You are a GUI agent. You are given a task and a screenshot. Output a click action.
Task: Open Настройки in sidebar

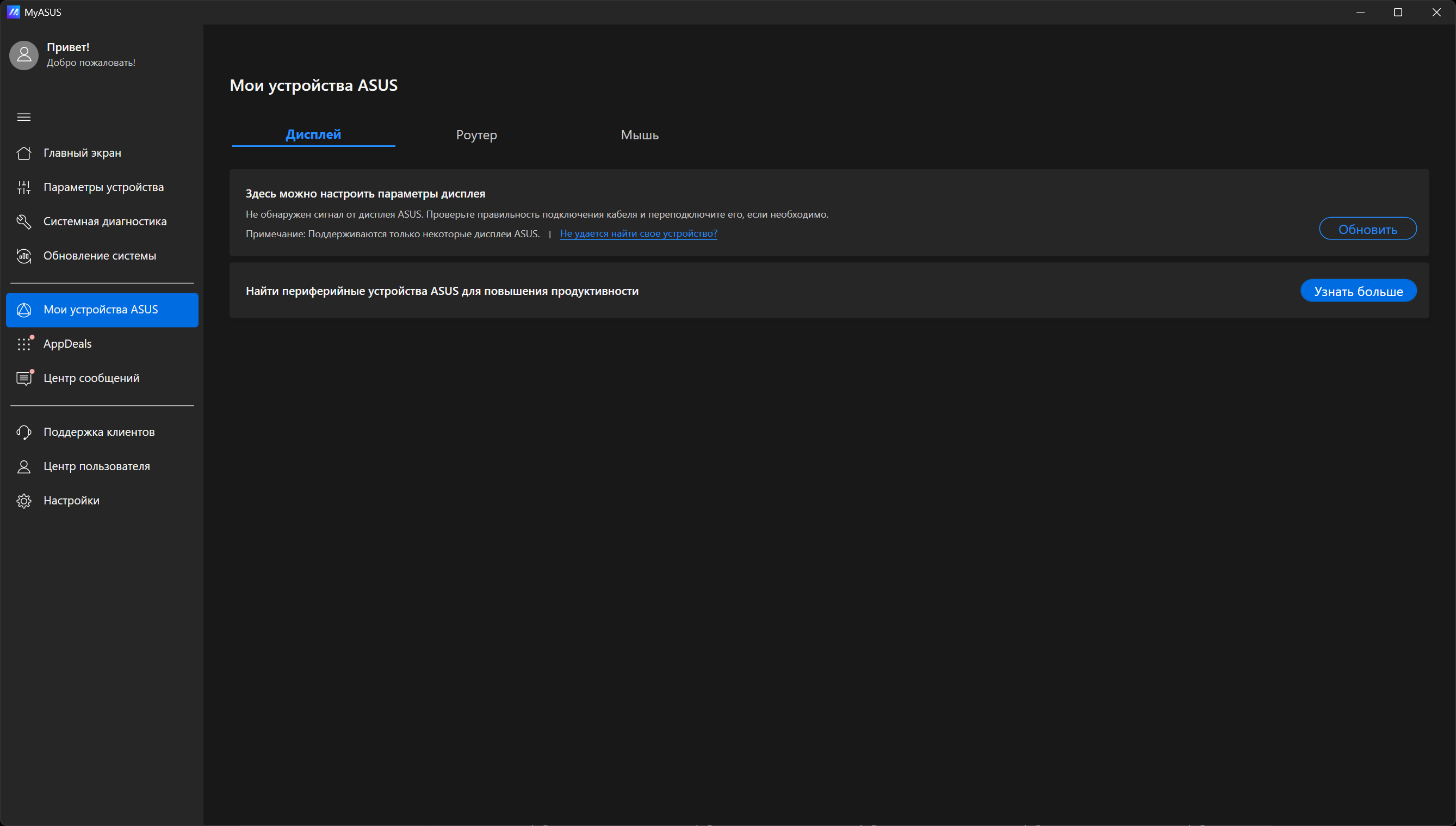[102, 501]
